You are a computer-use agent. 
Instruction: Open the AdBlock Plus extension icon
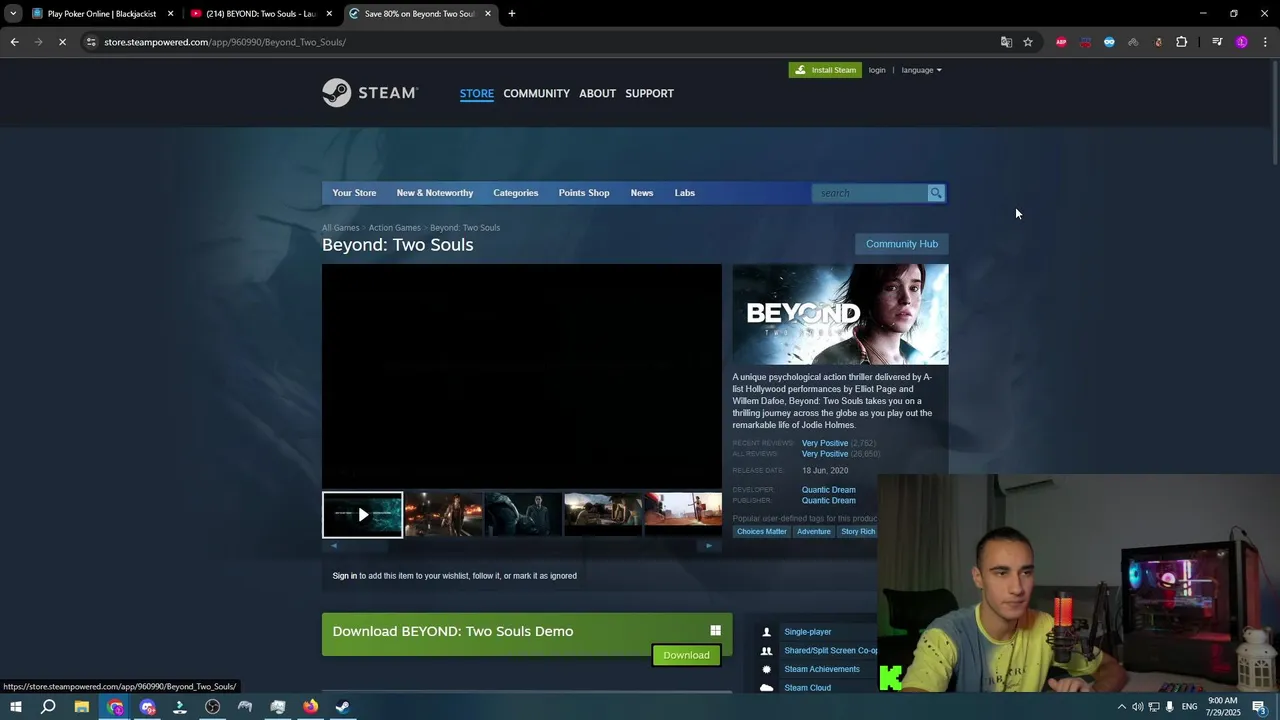tap(1061, 42)
